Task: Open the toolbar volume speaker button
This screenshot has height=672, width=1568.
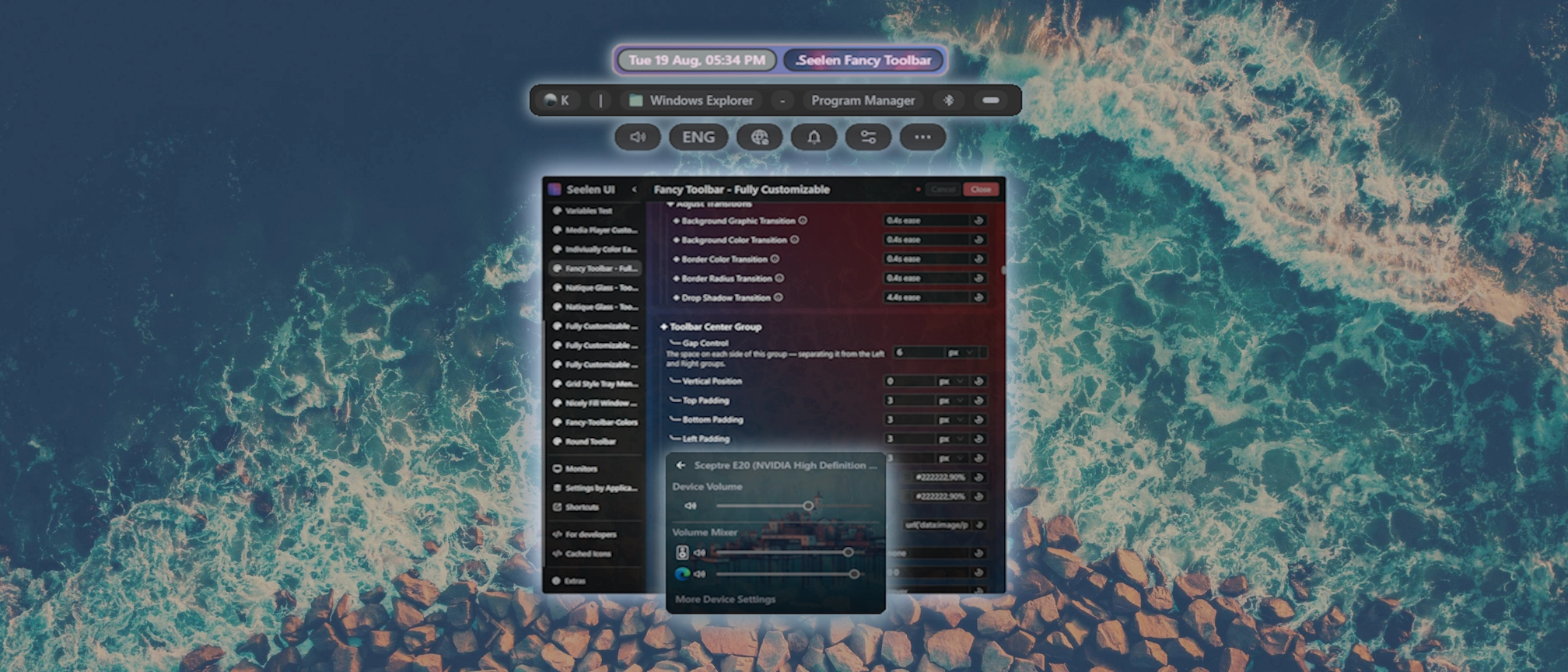Action: pos(638,138)
